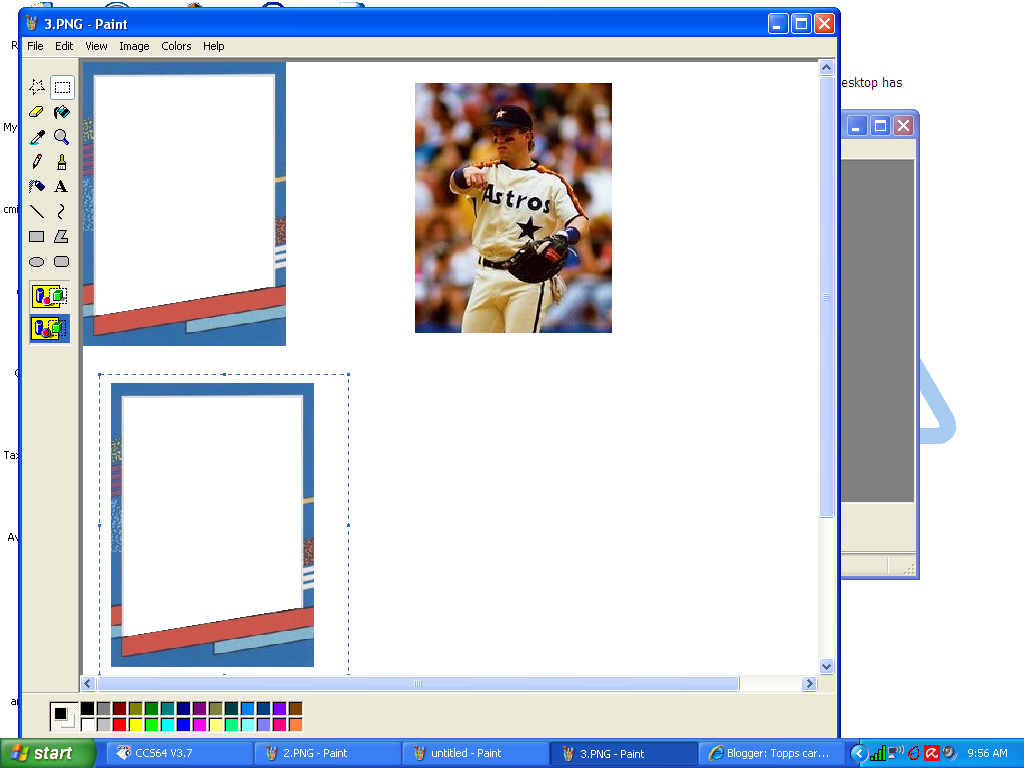Click the vertical scrollbar up arrow
The height and width of the screenshot is (768, 1024).
tap(826, 67)
